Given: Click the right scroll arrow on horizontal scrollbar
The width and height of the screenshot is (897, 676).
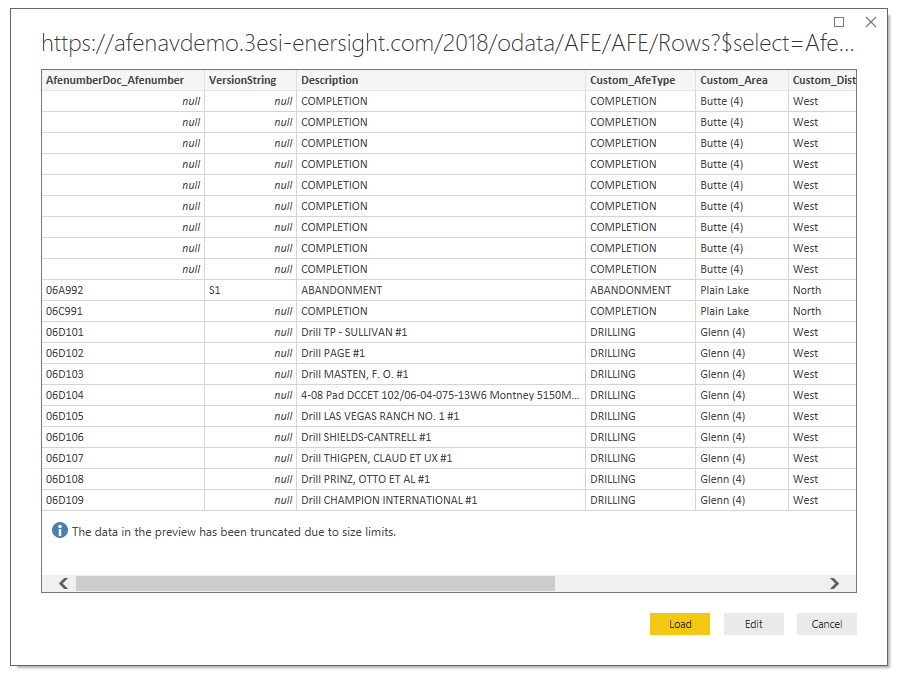Looking at the screenshot, I should click(834, 583).
